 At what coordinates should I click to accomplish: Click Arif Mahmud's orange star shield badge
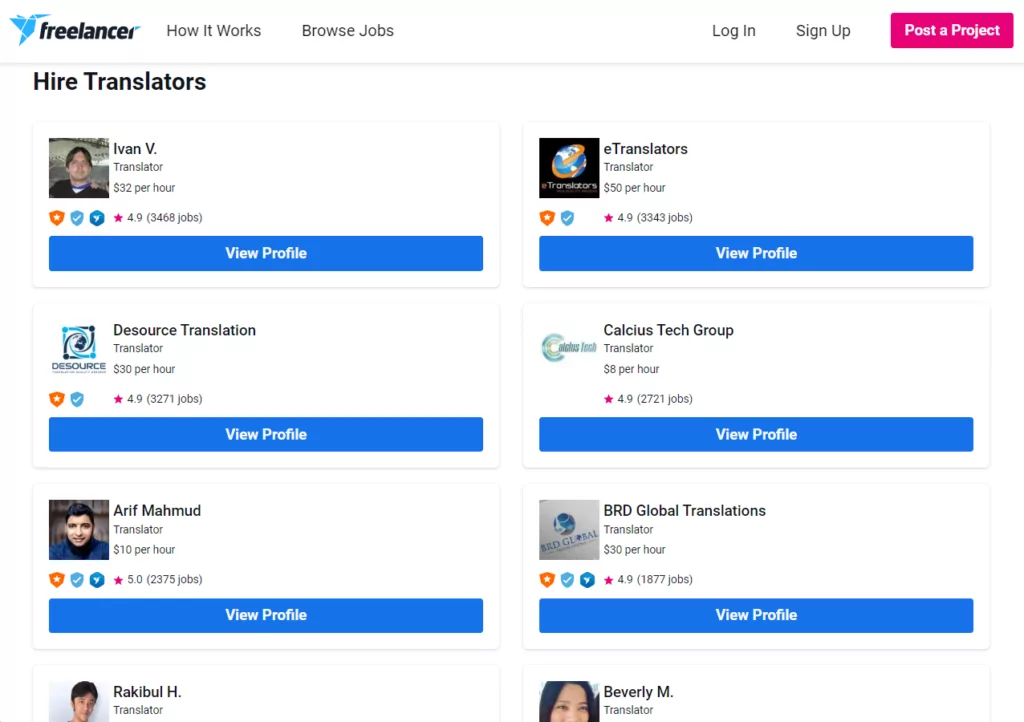pyautogui.click(x=57, y=579)
